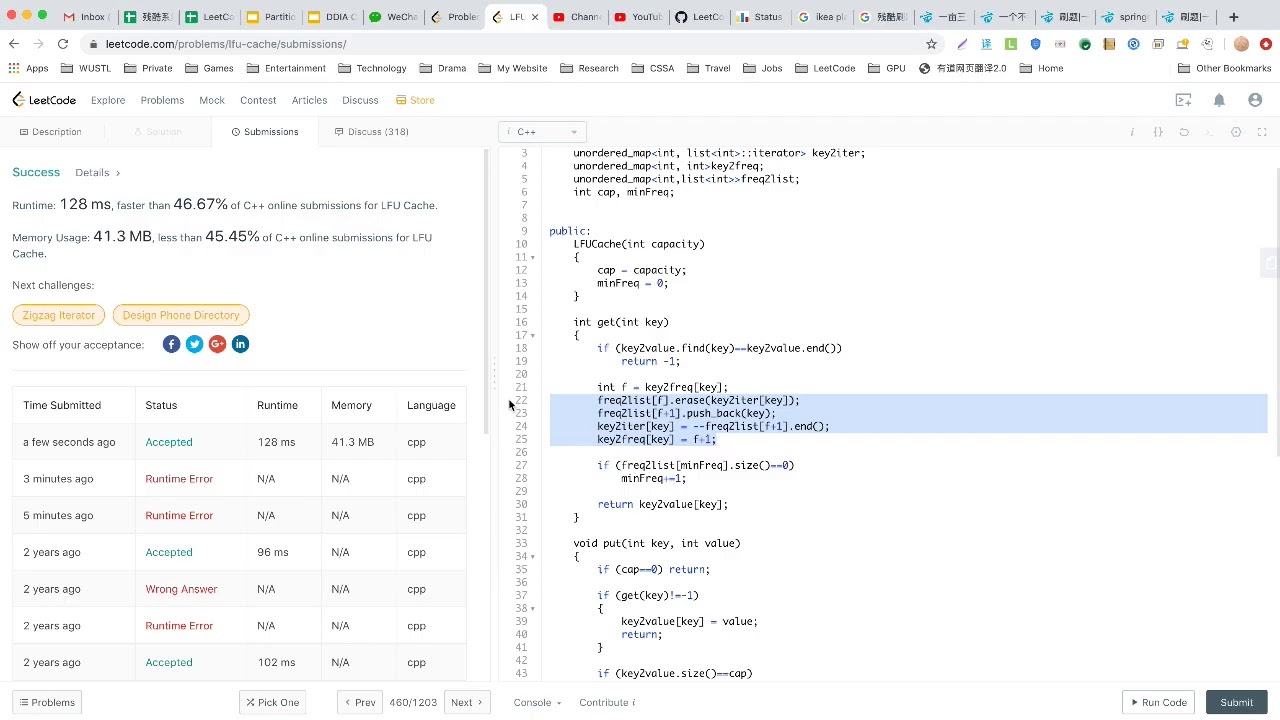1280x720 pixels.
Task: Click the Apps grid shortcut
Action: (x=29, y=68)
